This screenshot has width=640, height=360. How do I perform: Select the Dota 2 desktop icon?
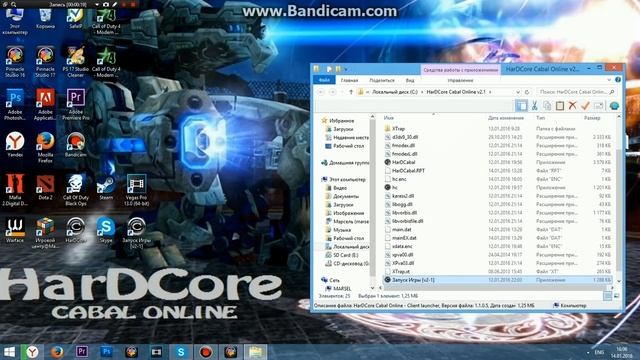point(45,187)
